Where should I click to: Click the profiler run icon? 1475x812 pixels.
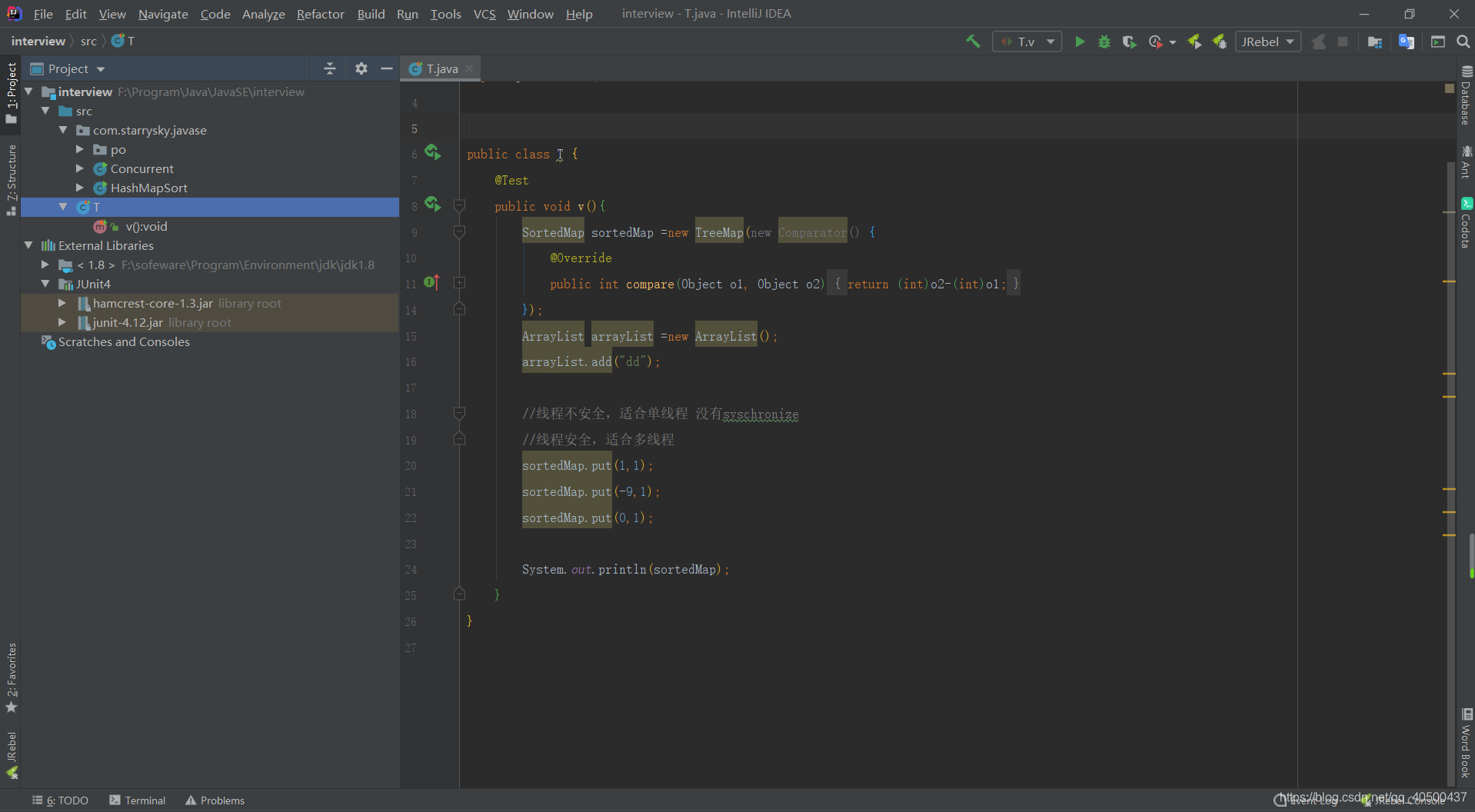[x=1154, y=42]
